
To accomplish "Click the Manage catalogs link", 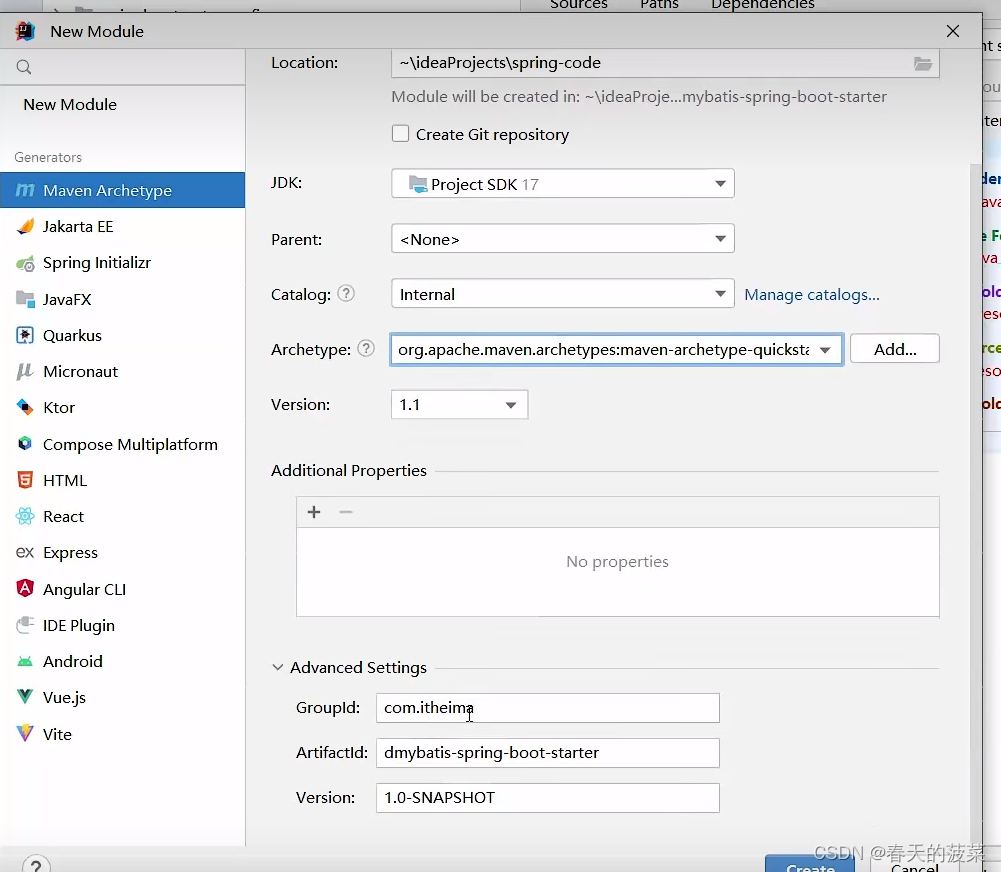I will pos(811,295).
